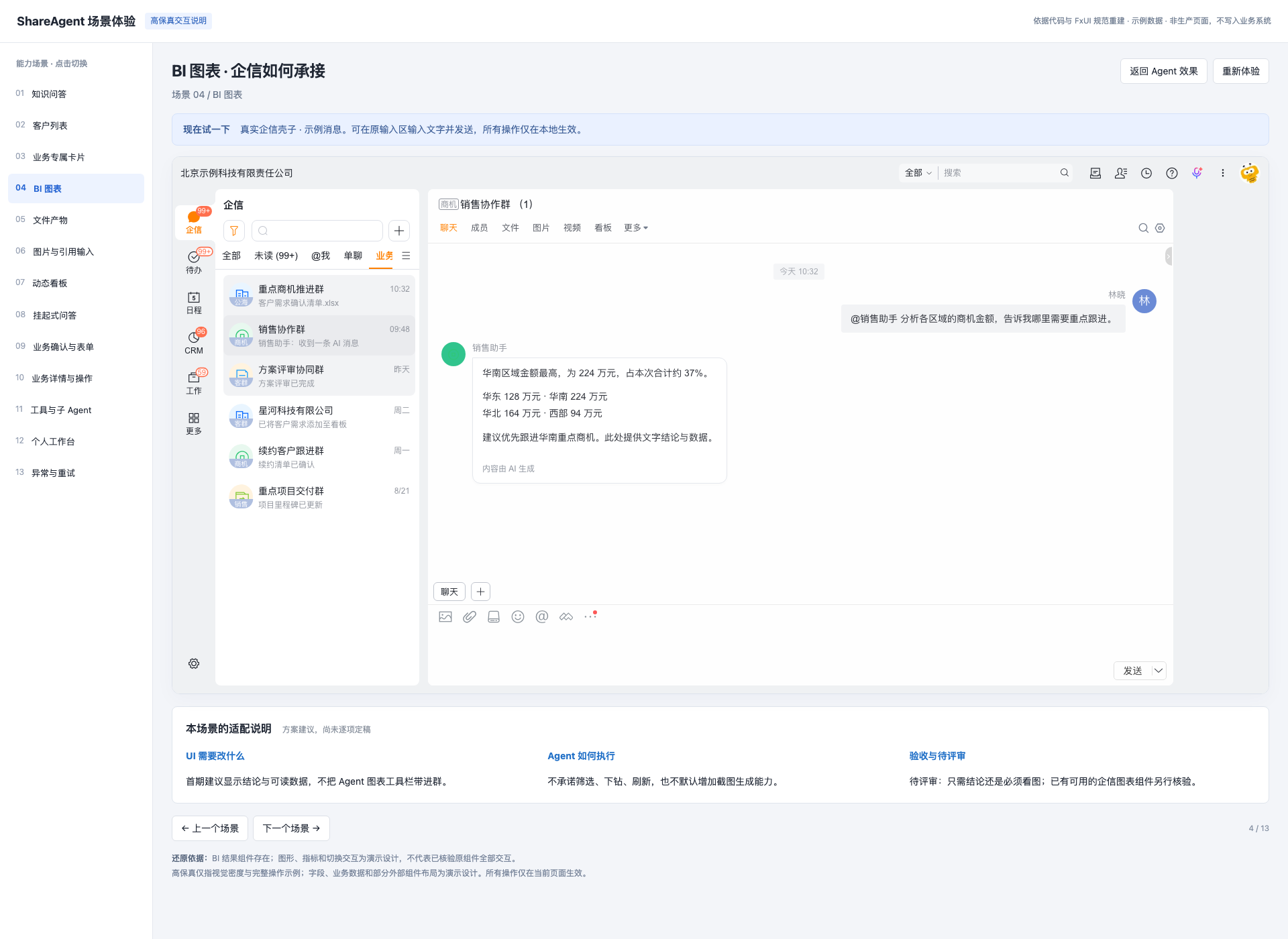1288x939 pixels.
Task: Select the 未读 (99+) filter tab
Action: pyautogui.click(x=276, y=256)
